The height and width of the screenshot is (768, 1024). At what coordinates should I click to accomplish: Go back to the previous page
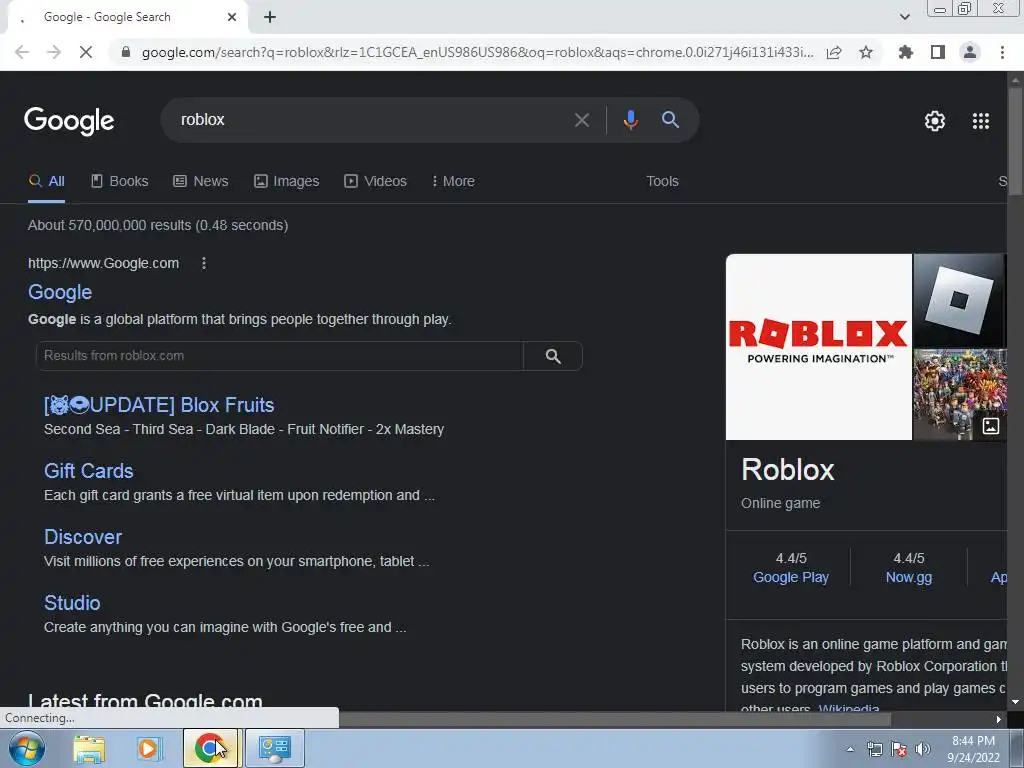tap(22, 52)
